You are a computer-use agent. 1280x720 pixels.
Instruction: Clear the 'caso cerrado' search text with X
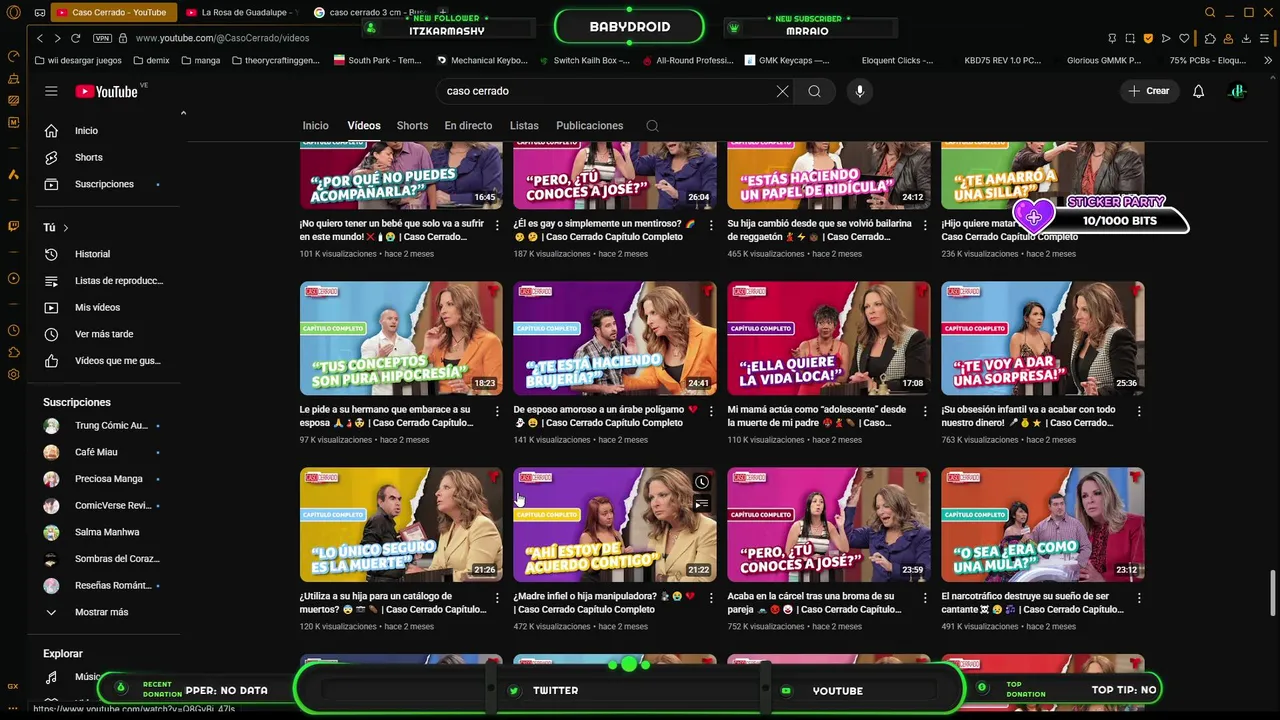[x=782, y=91]
